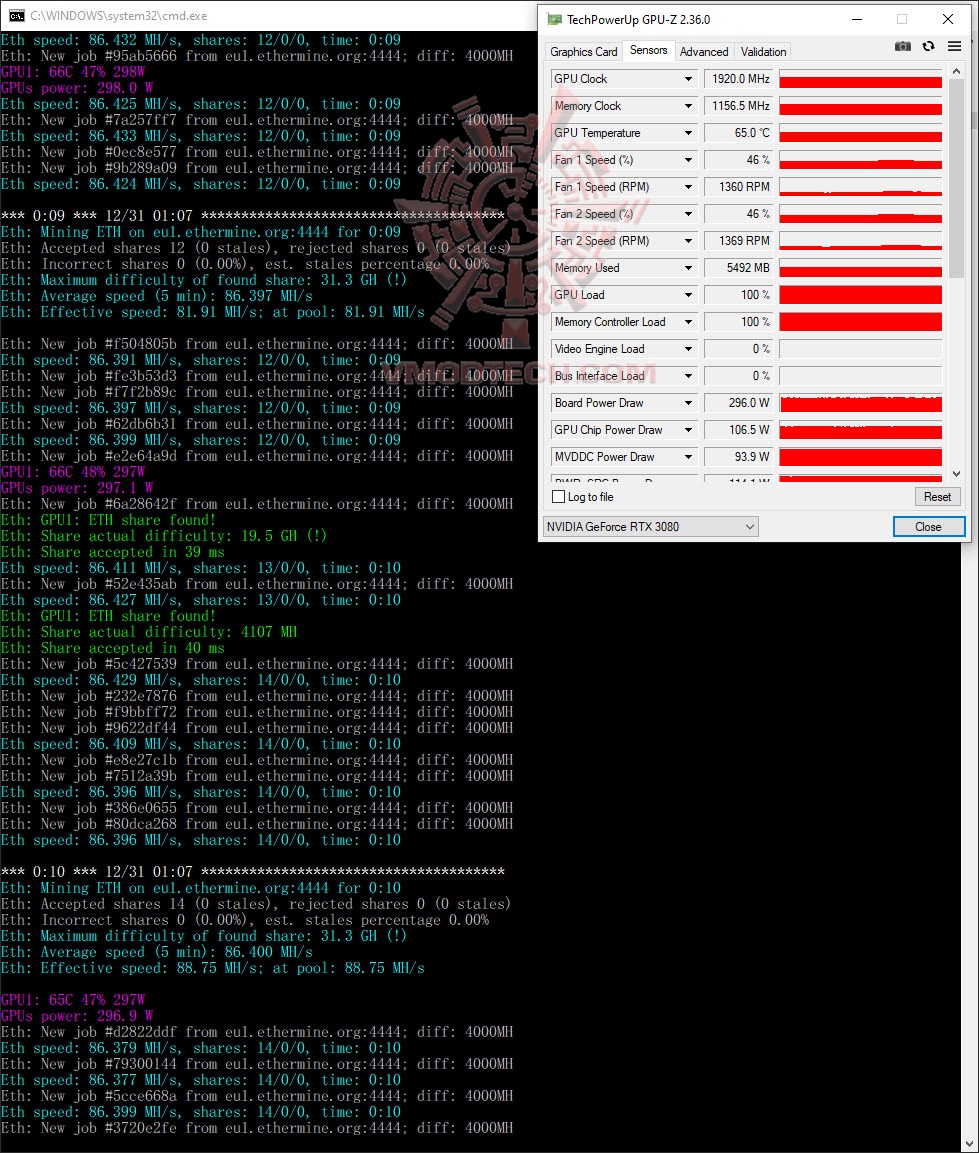This screenshot has width=979, height=1153.
Task: Switch to the Advanced tab
Action: coord(704,51)
